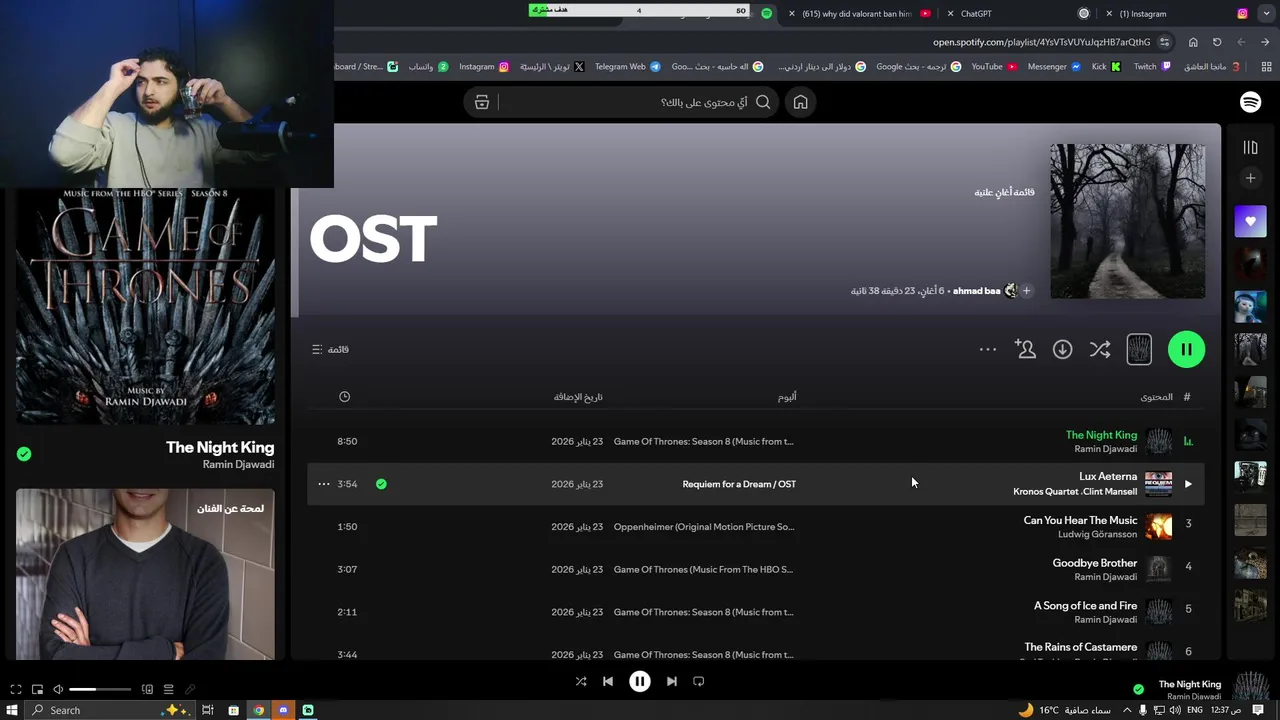Open Requiem for a Dream / OST album link
1280x720 pixels.
tap(739, 484)
